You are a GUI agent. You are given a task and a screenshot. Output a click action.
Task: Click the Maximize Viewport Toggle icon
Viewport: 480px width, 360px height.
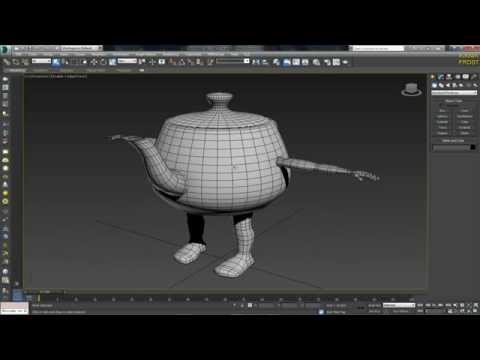pos(476,311)
